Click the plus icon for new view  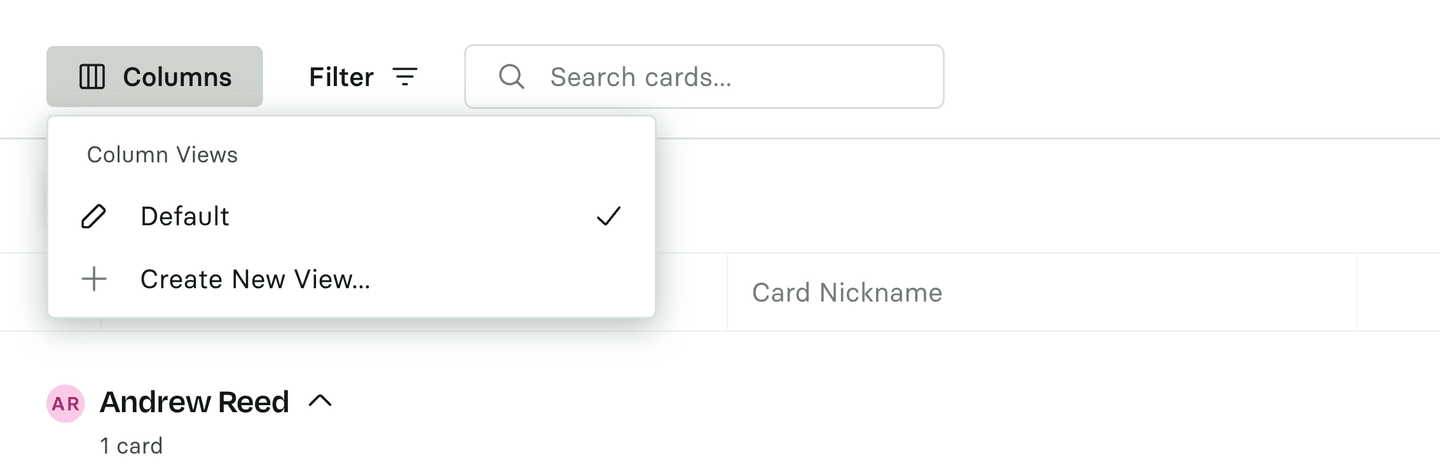tap(93, 279)
